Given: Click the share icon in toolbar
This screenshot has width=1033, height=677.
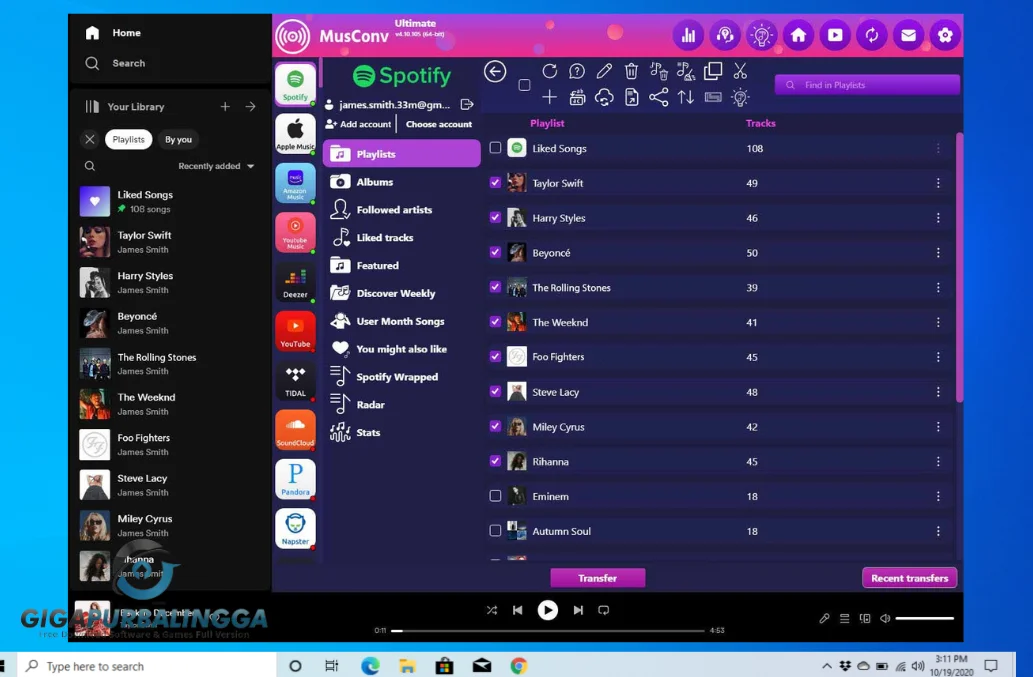Looking at the screenshot, I should tap(658, 97).
